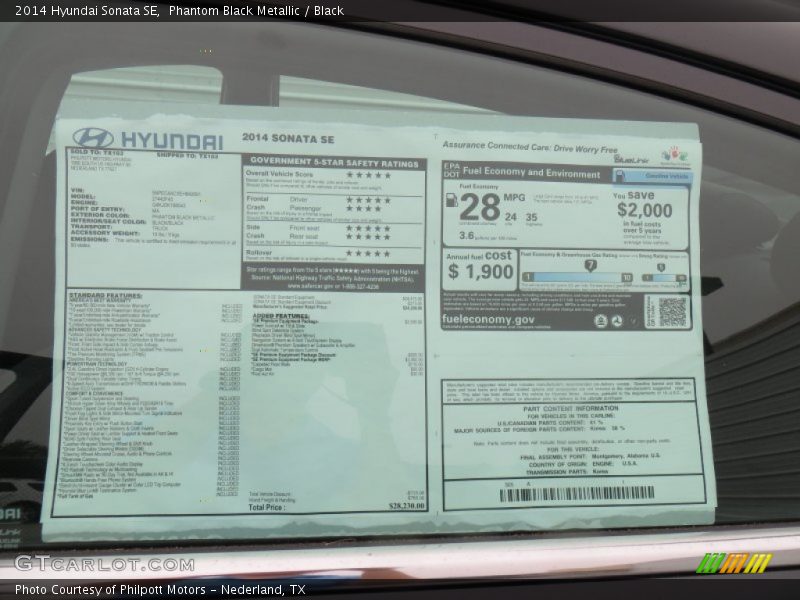
Task: Click the ADDED FEATURES heading
Action: (281, 316)
